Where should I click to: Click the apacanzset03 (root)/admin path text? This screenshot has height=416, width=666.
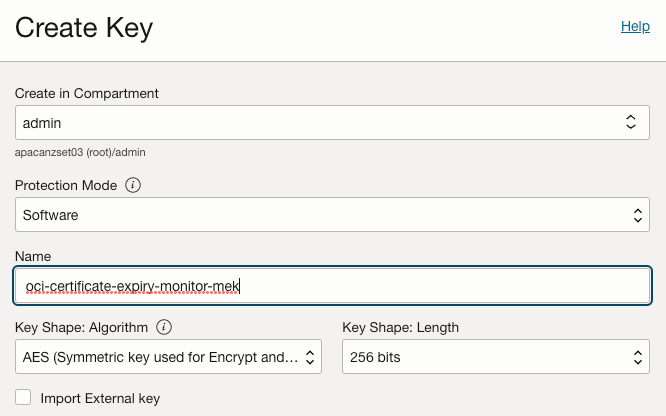(x=81, y=153)
